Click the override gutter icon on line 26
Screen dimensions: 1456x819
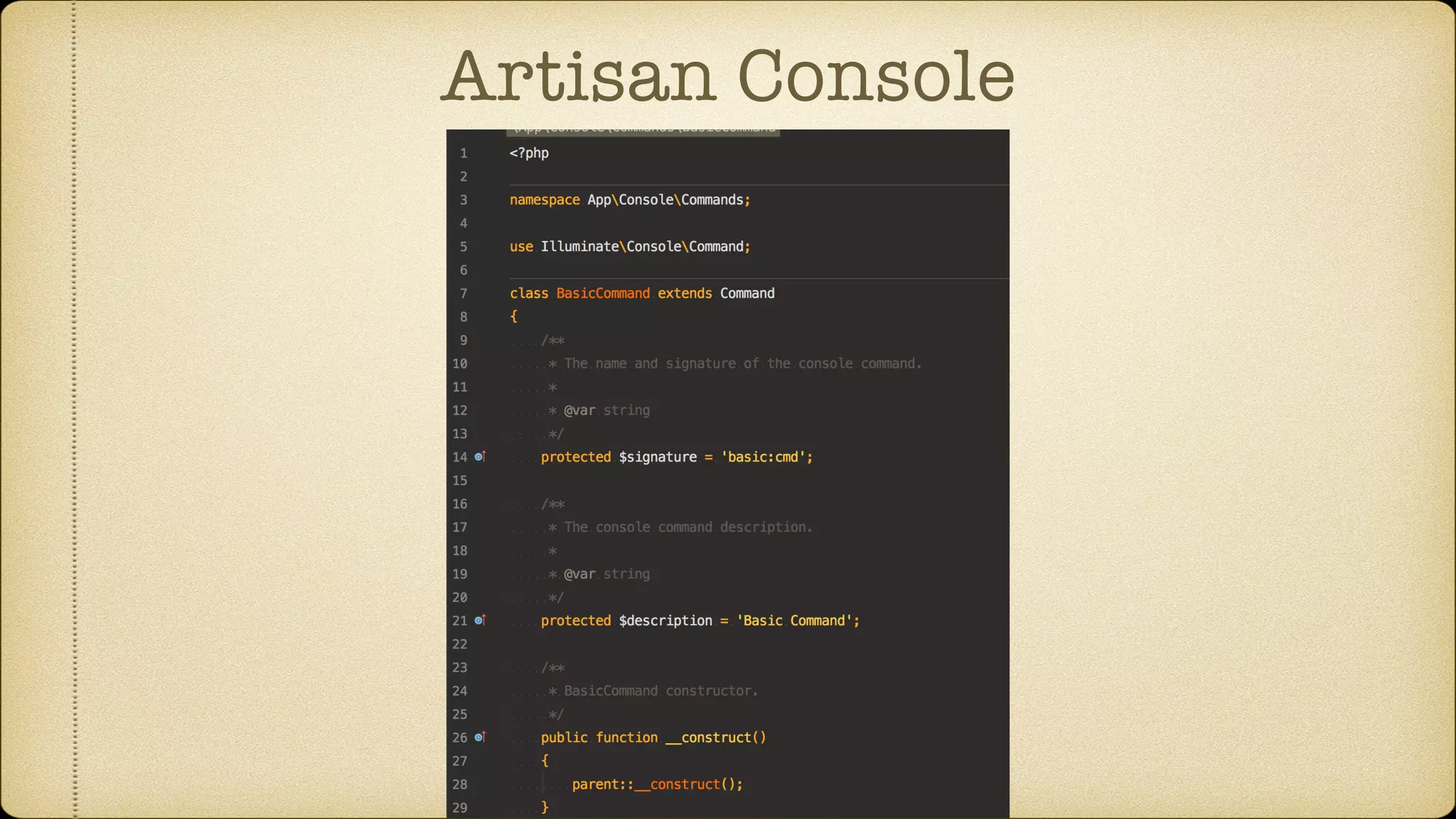480,737
